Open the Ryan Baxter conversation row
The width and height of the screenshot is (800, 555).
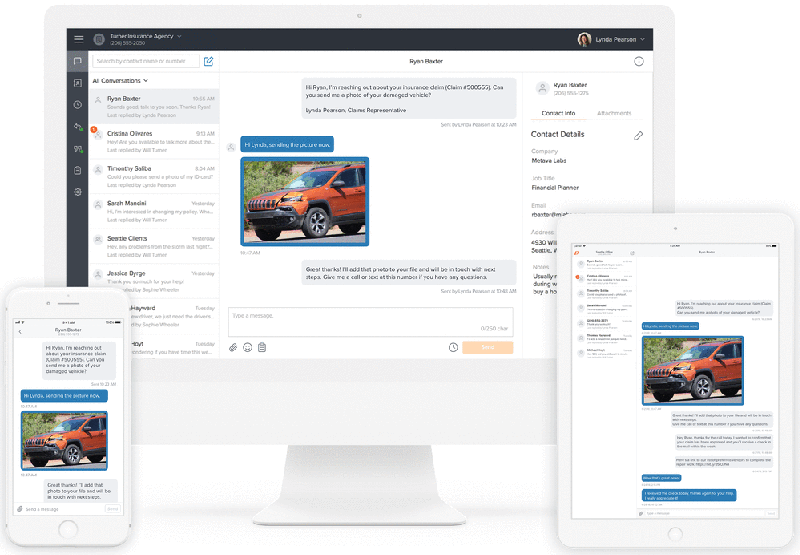pos(154,106)
